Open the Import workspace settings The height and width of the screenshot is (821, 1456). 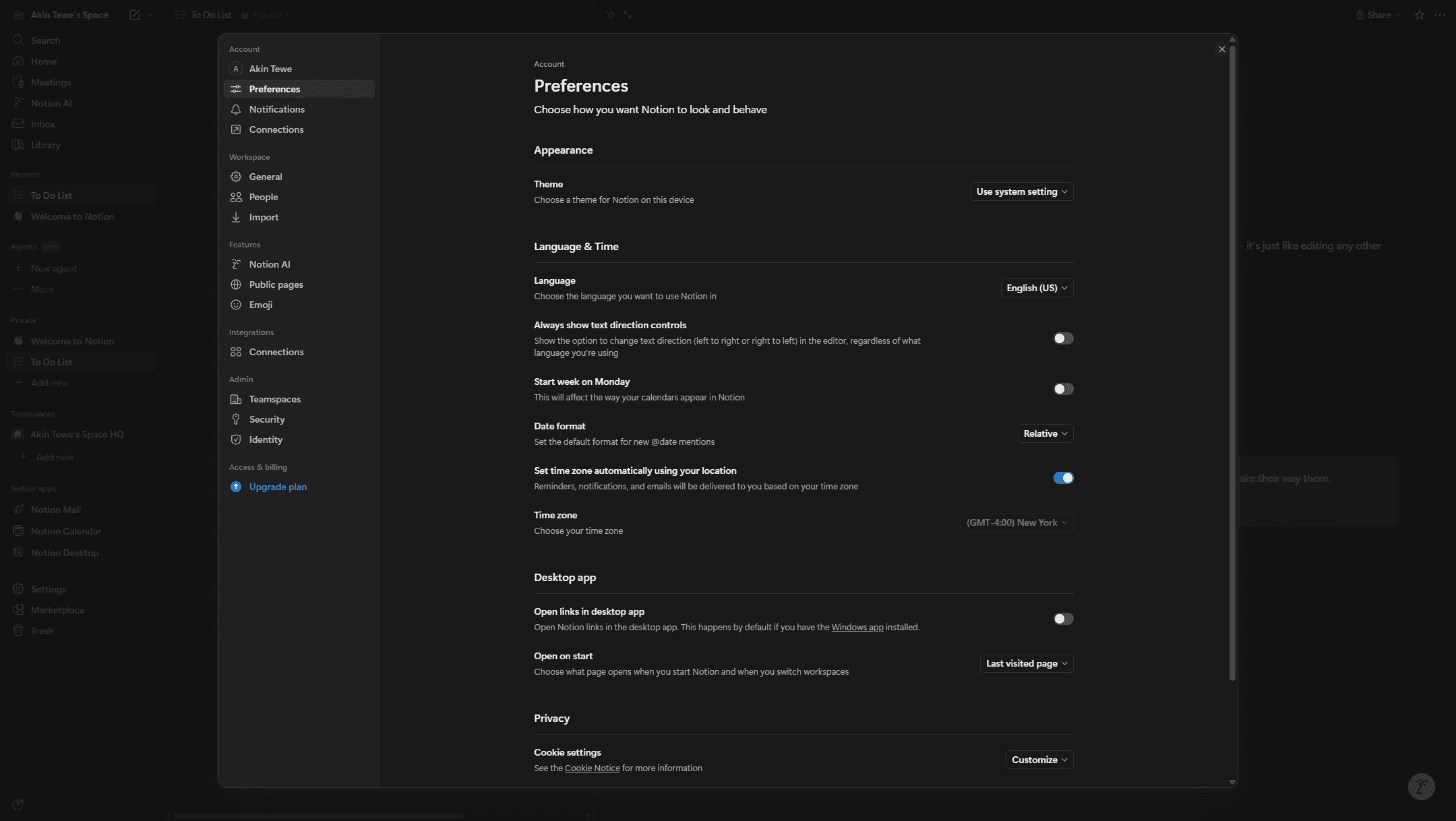tap(263, 217)
